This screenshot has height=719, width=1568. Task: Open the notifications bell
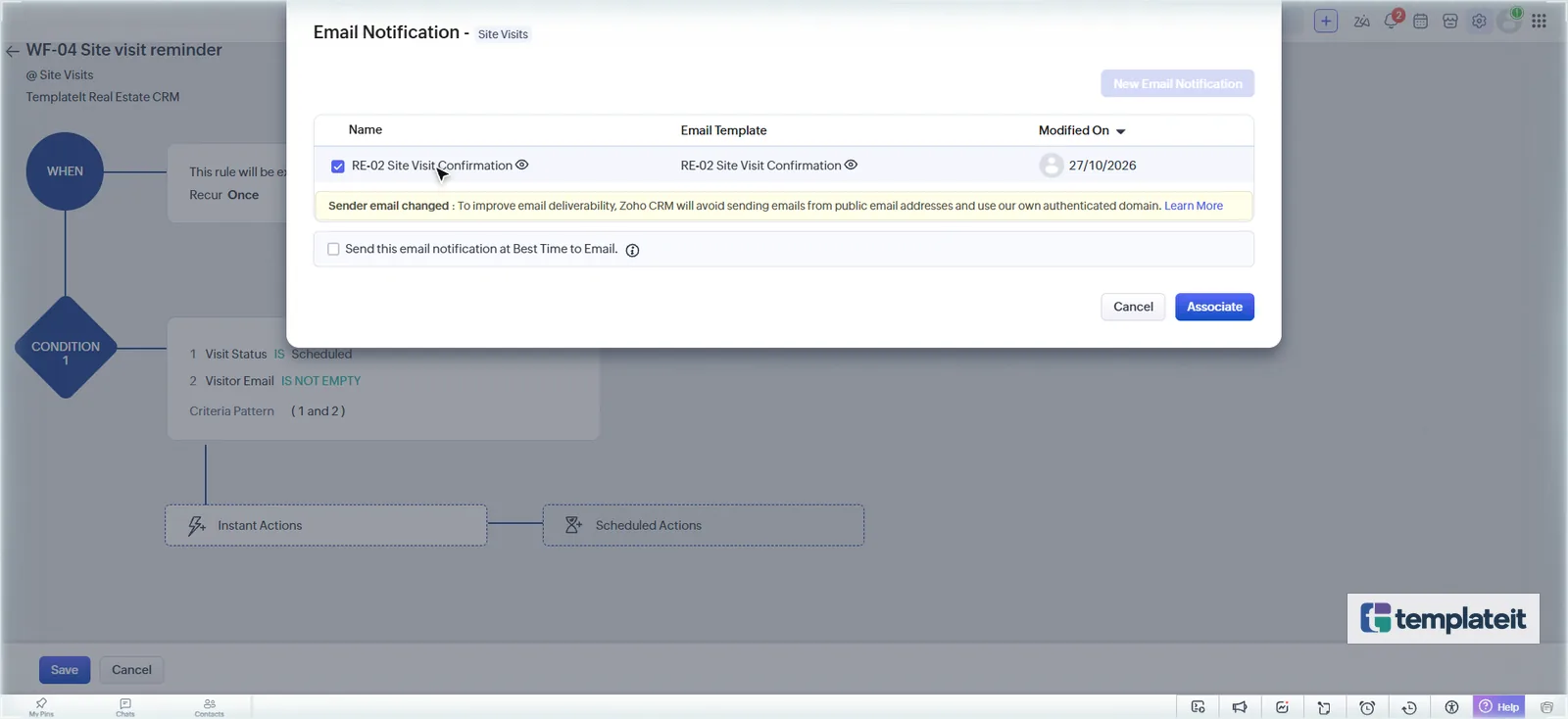click(1392, 20)
